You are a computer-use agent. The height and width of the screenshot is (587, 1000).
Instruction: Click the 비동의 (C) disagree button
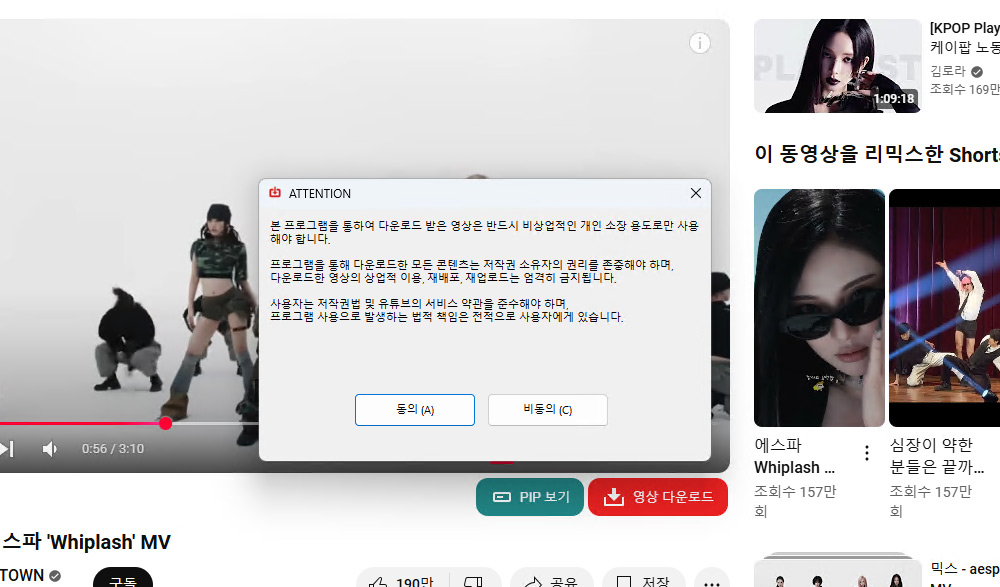coord(547,410)
